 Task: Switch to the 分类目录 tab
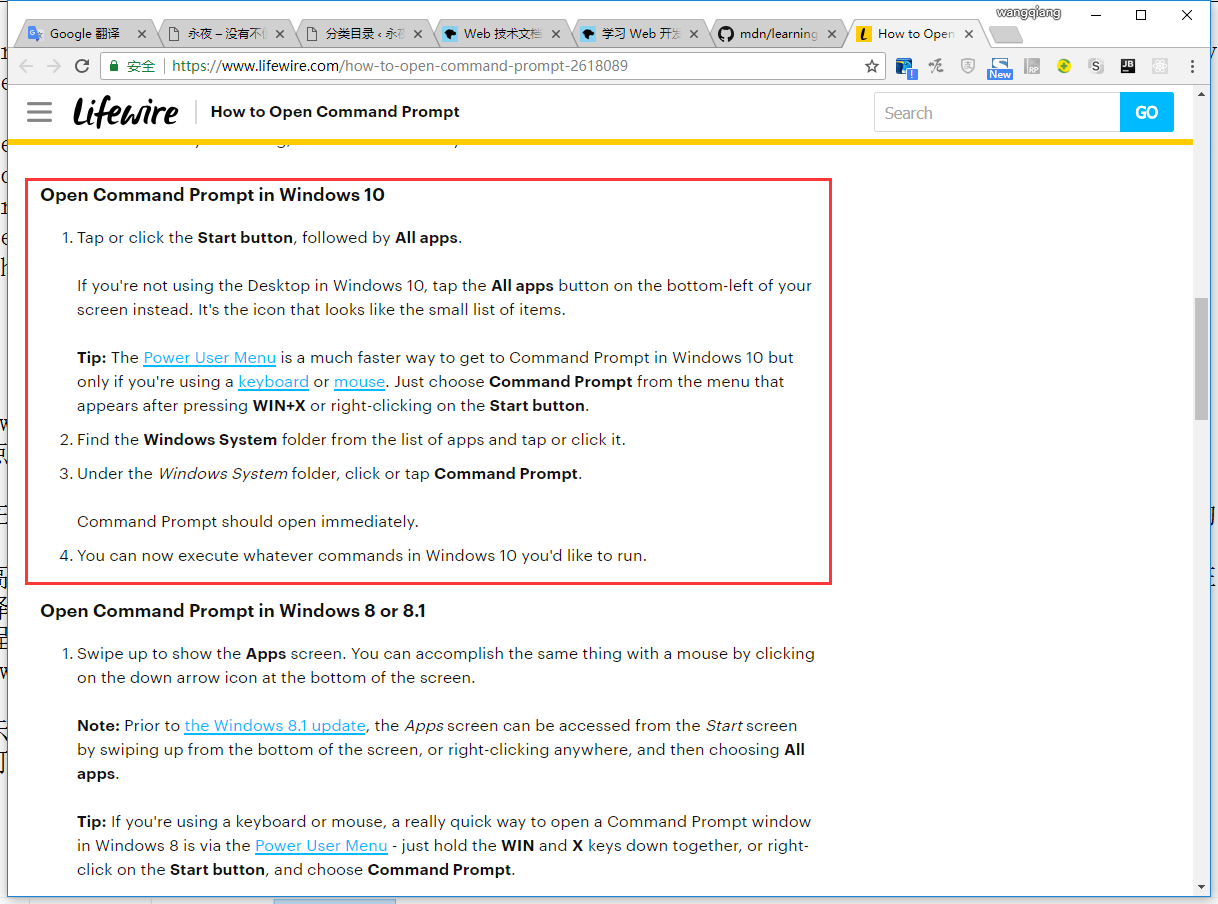pyautogui.click(x=365, y=34)
